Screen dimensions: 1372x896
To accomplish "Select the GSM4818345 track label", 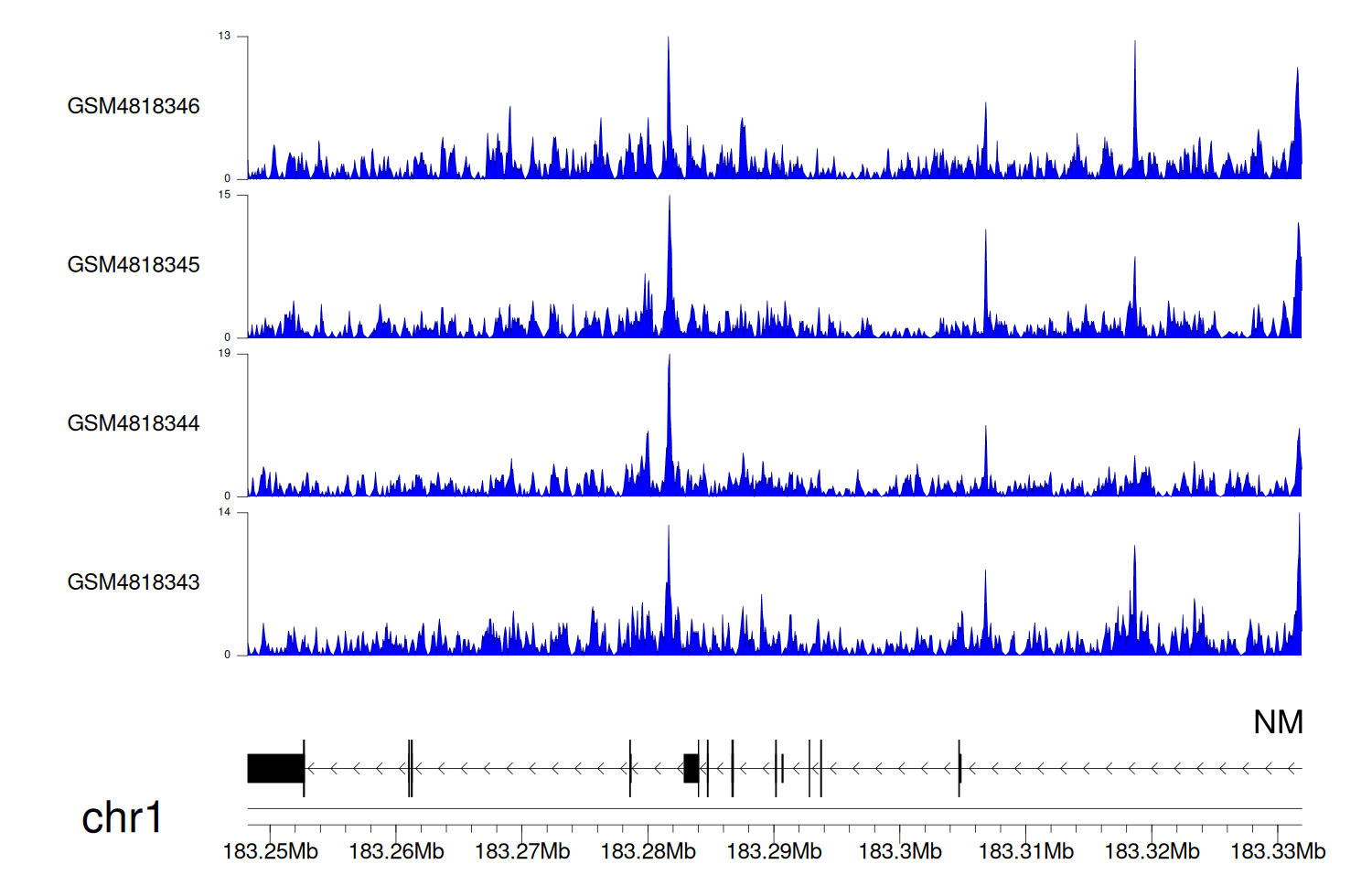I will (x=134, y=265).
